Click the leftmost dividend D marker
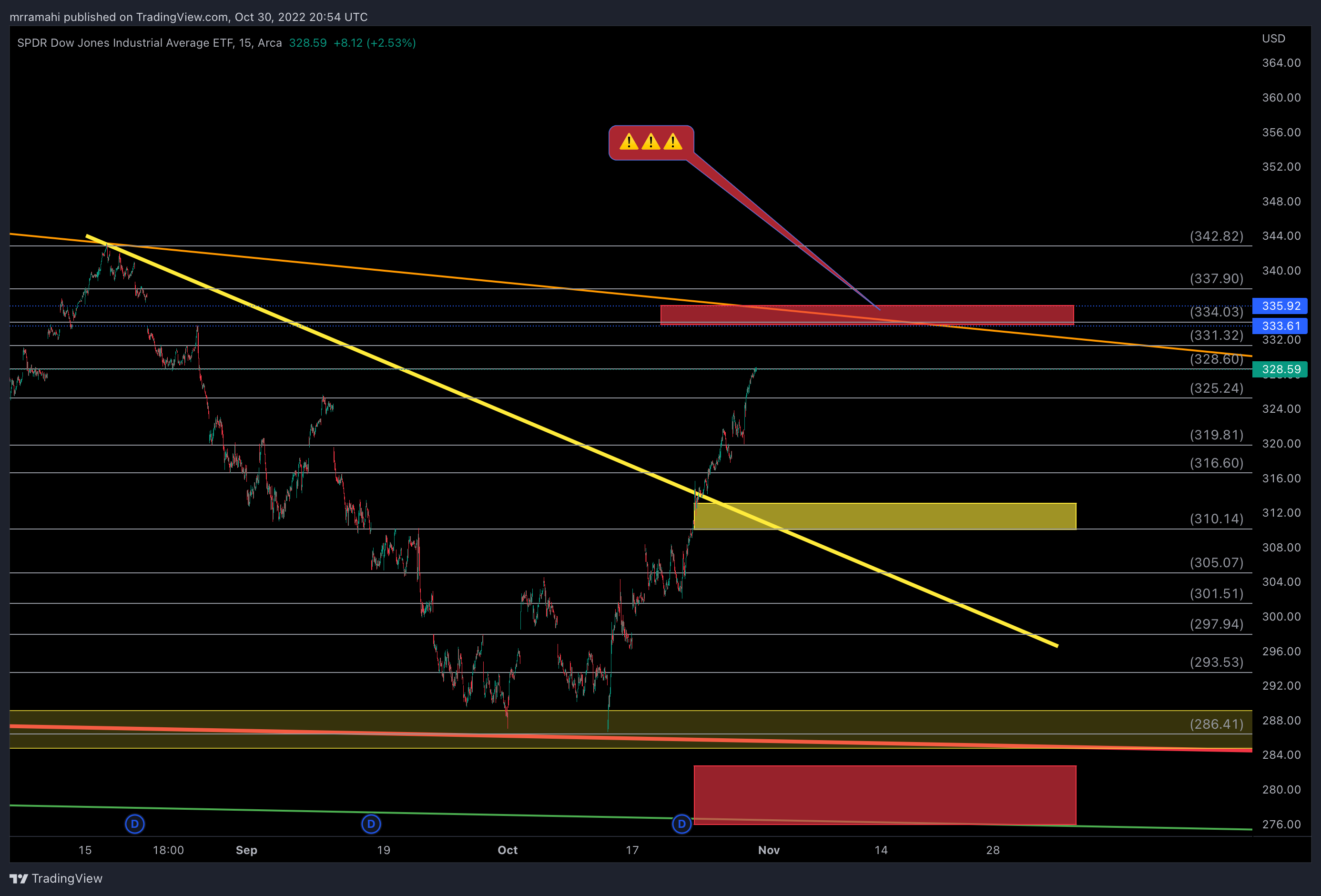The width and height of the screenshot is (1321, 896). [x=135, y=824]
